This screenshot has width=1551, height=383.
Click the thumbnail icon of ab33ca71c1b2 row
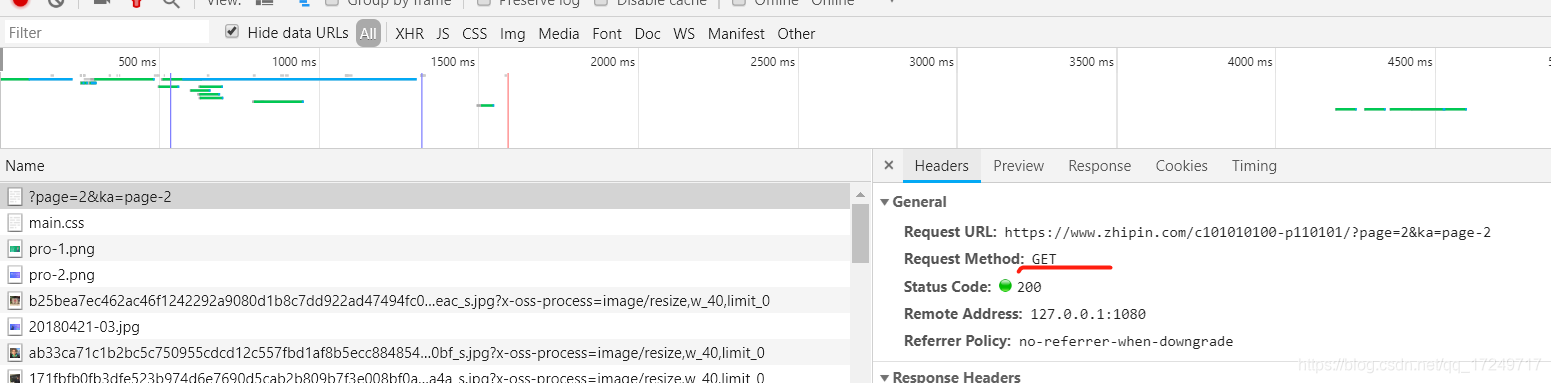(15, 353)
